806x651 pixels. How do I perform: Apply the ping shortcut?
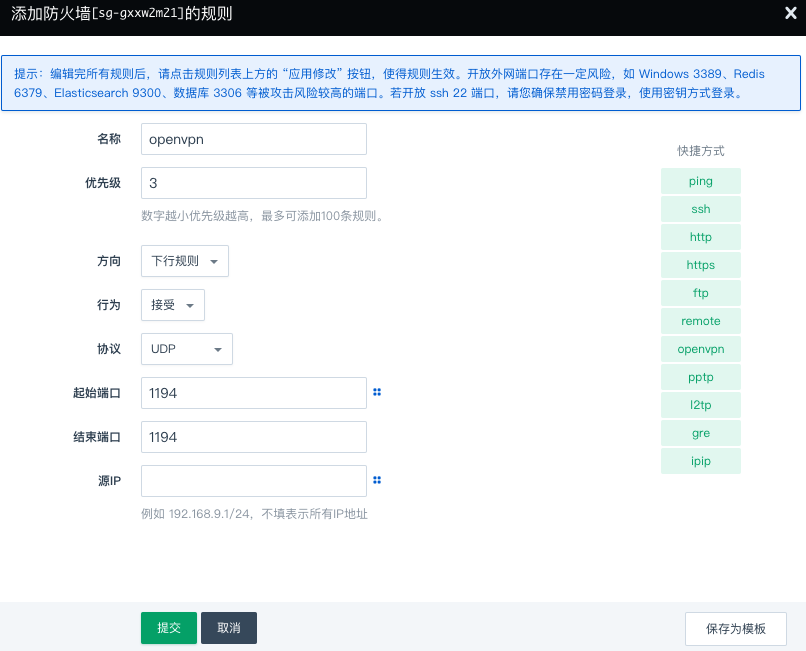pyautogui.click(x=701, y=181)
